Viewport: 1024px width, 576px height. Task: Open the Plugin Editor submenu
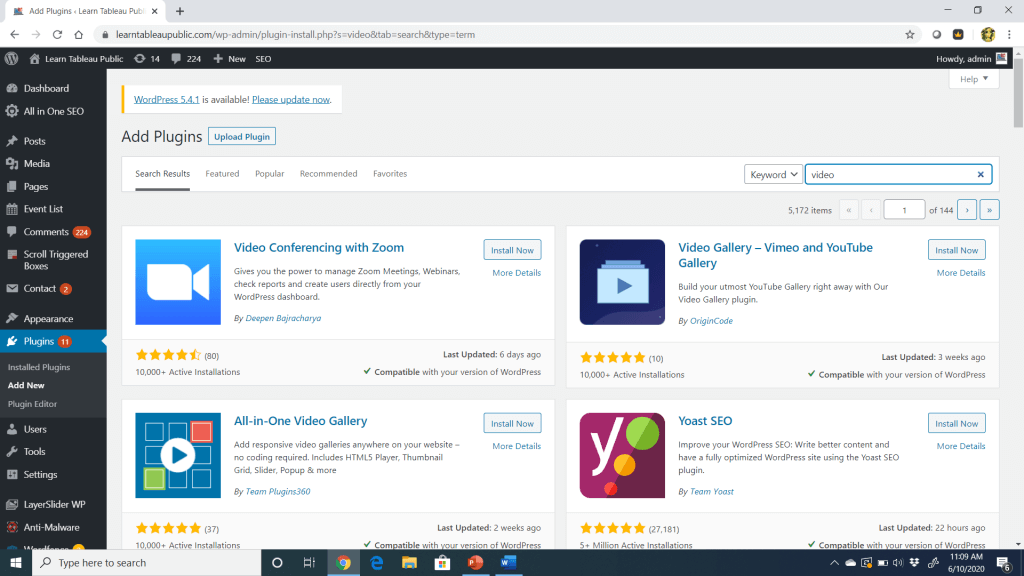pyautogui.click(x=32, y=404)
